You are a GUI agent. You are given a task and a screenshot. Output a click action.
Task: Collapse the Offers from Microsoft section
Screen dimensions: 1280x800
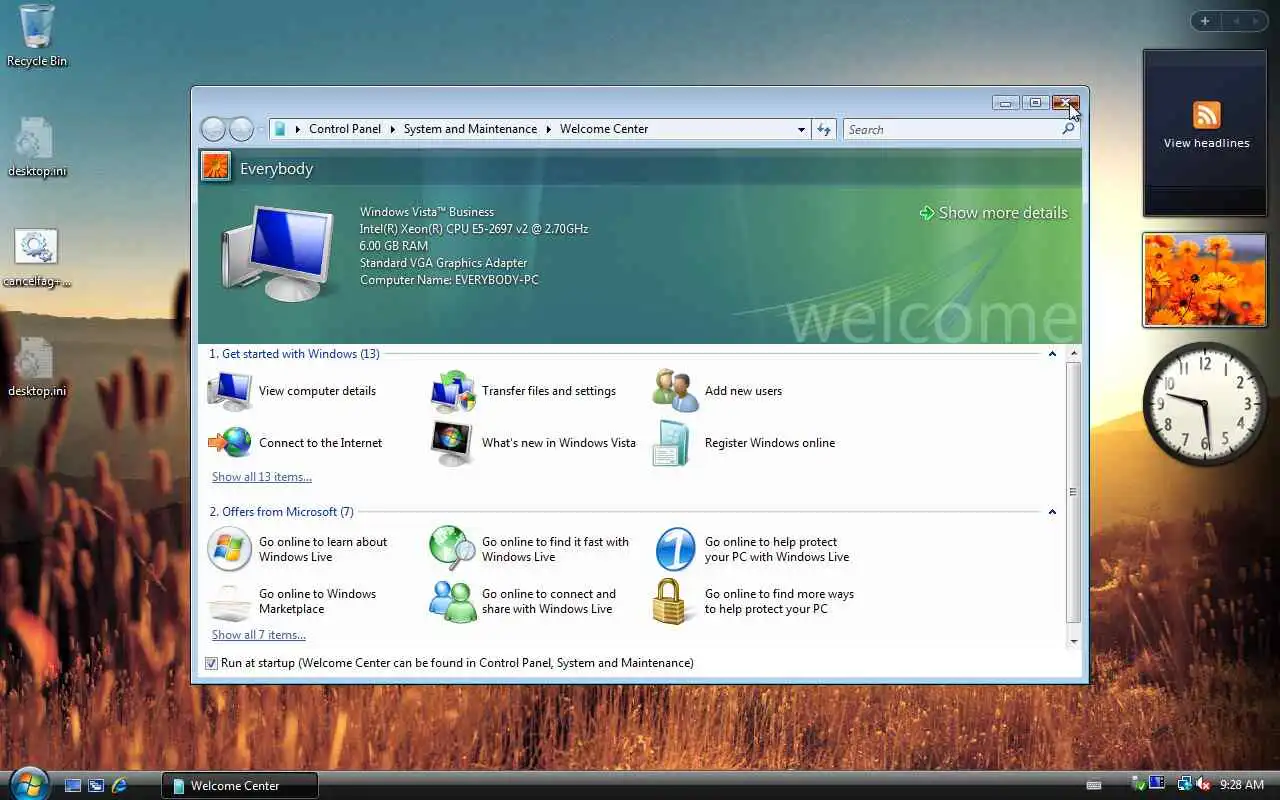pos(1052,512)
